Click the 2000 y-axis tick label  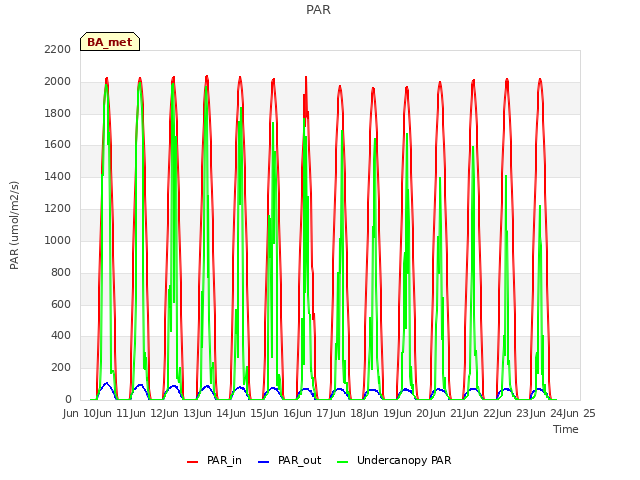(x=58, y=81)
